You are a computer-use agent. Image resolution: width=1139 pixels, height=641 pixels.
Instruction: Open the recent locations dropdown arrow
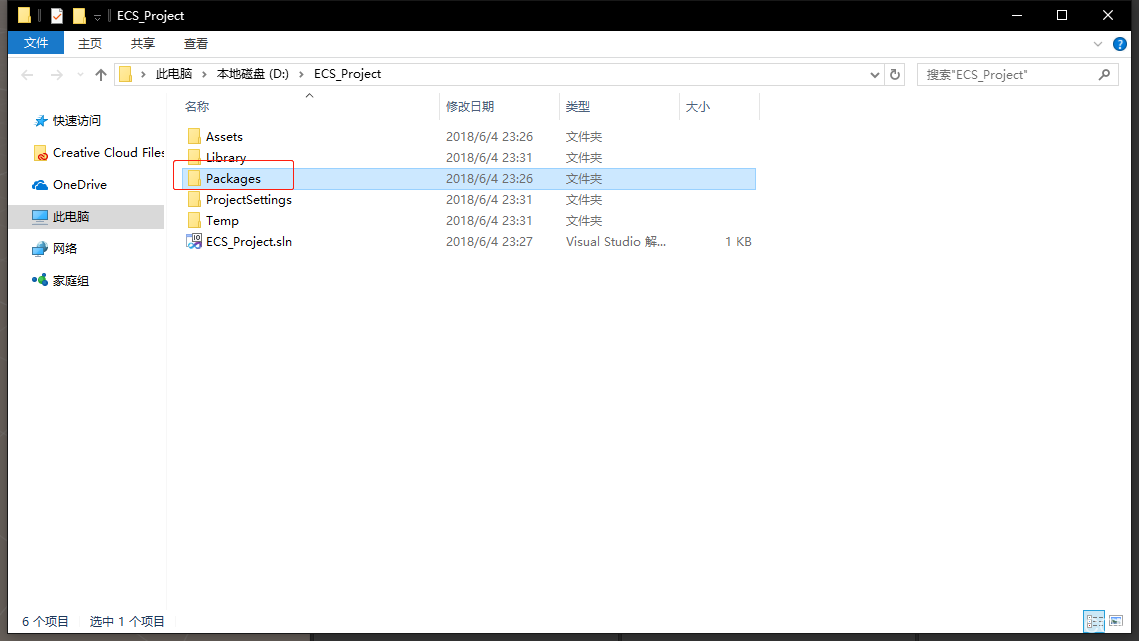pyautogui.click(x=80, y=74)
